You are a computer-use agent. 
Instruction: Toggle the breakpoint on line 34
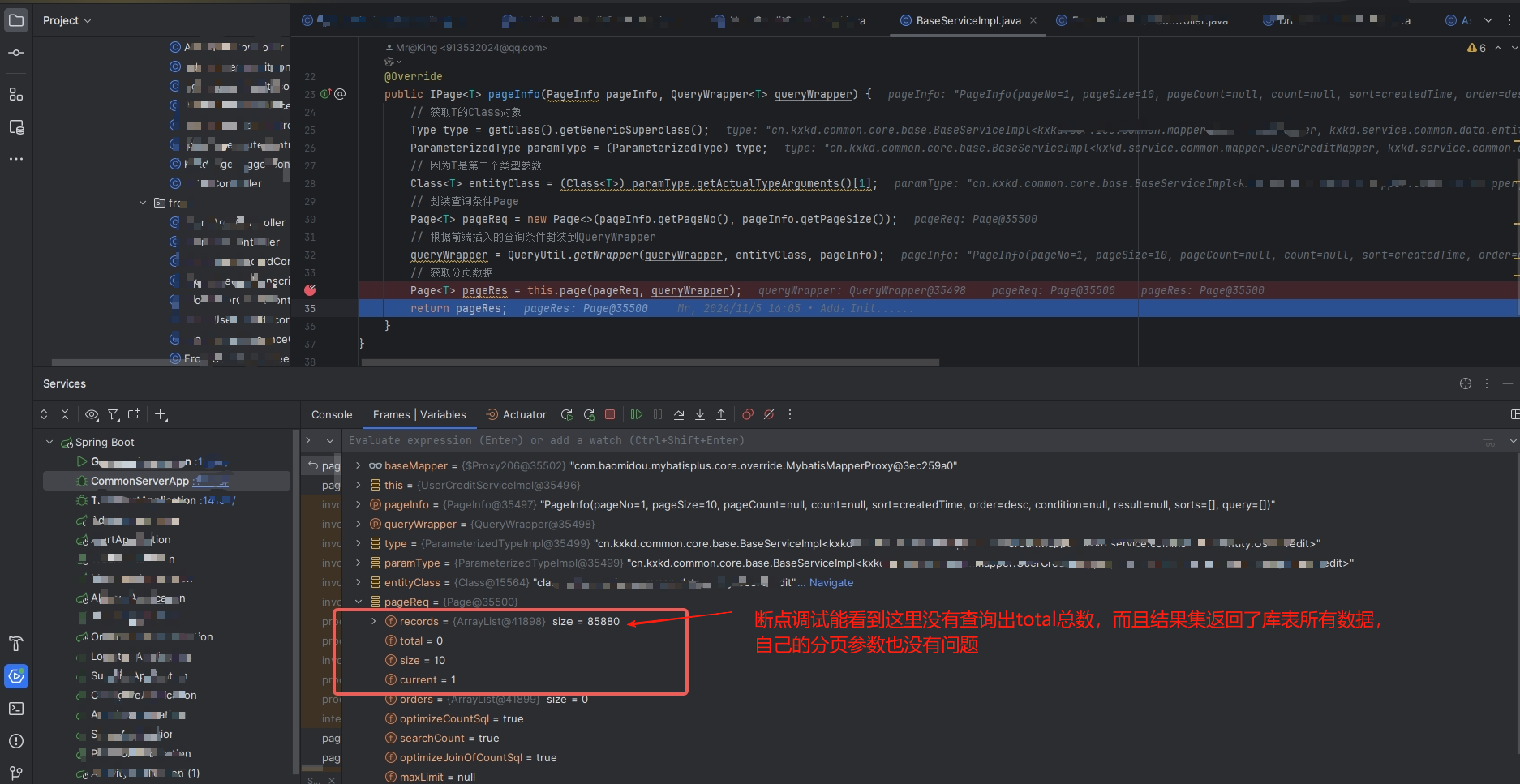click(x=310, y=290)
